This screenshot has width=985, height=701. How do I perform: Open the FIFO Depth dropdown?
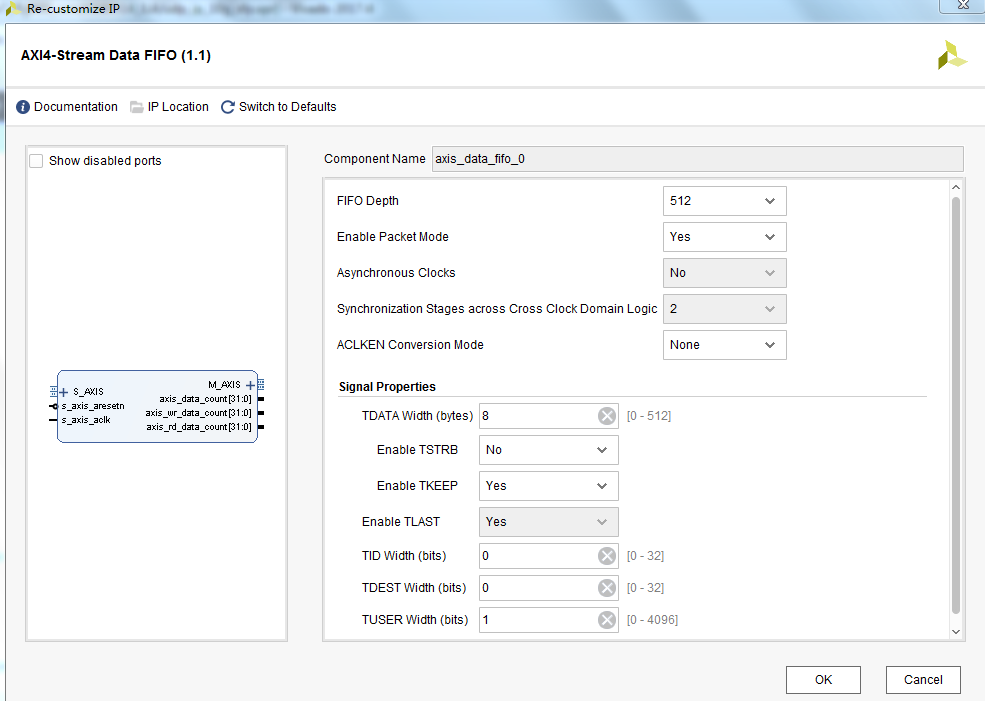771,200
